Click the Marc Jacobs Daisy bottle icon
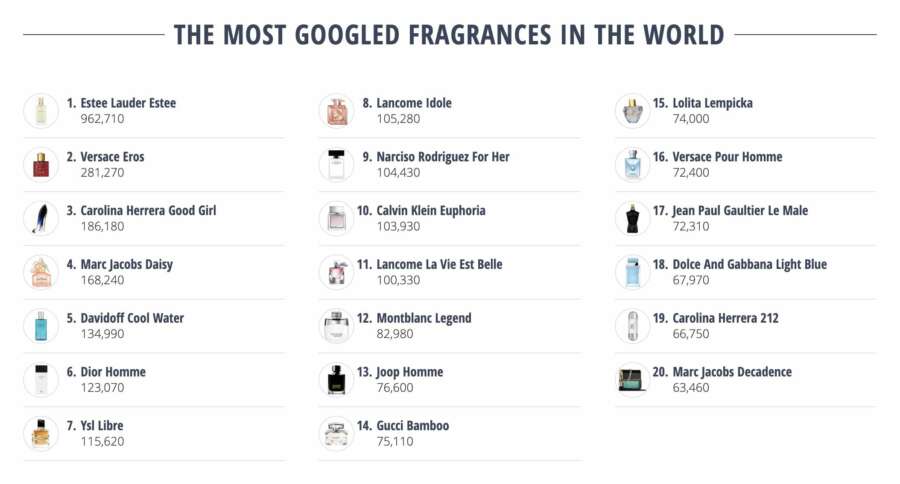The image size is (900, 484). point(41,272)
